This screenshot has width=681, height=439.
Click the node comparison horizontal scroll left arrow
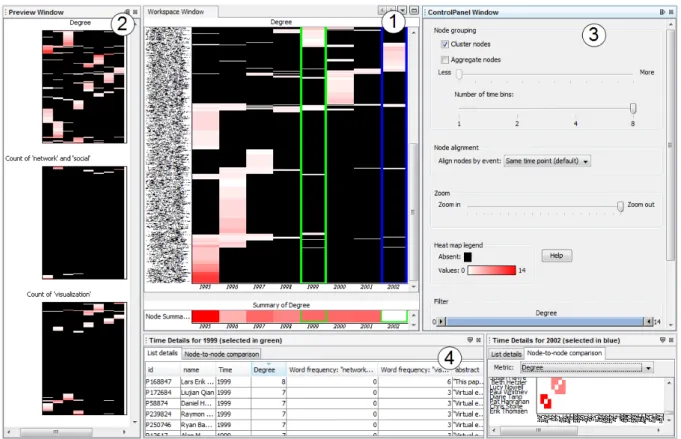493,430
